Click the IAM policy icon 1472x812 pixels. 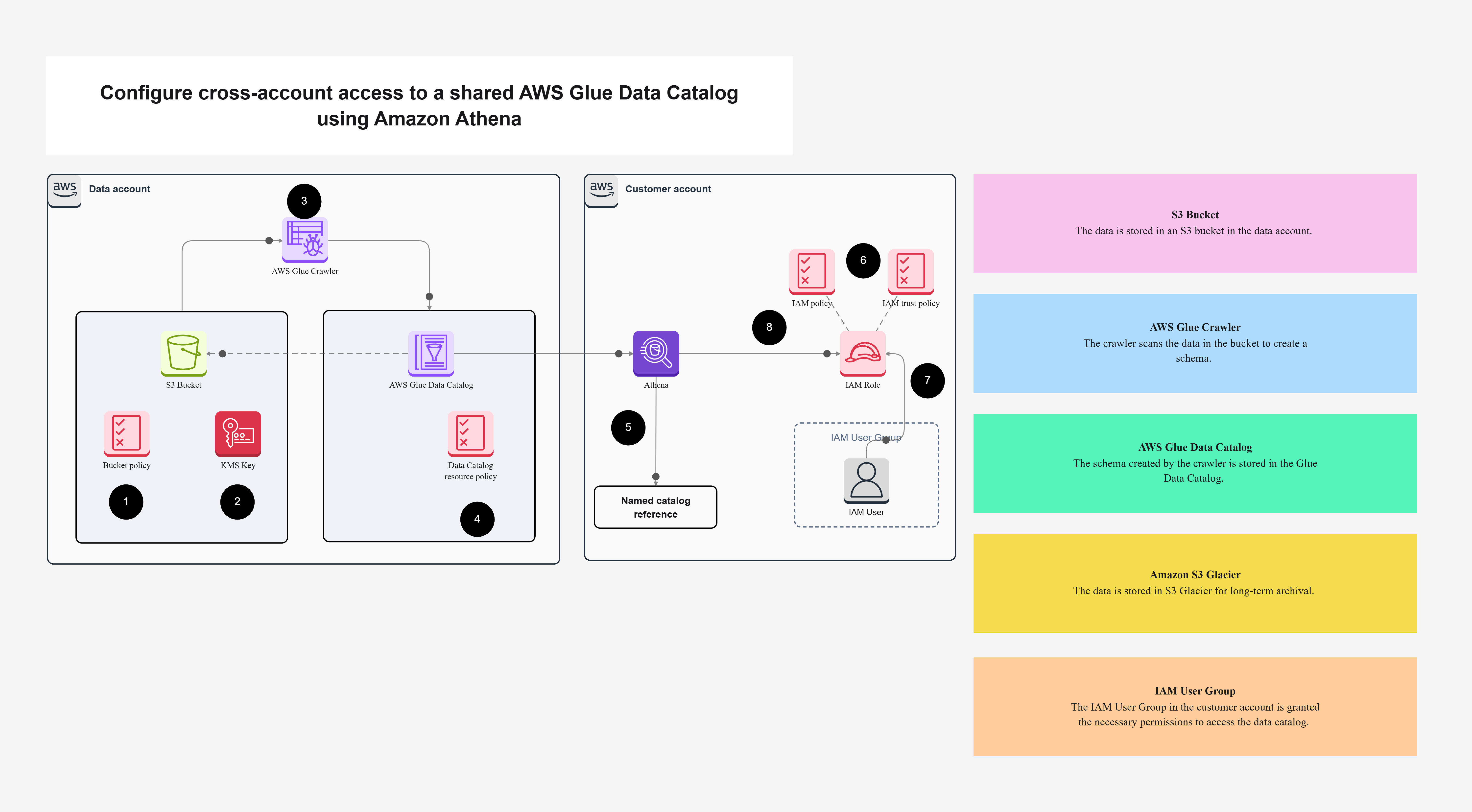tap(812, 272)
